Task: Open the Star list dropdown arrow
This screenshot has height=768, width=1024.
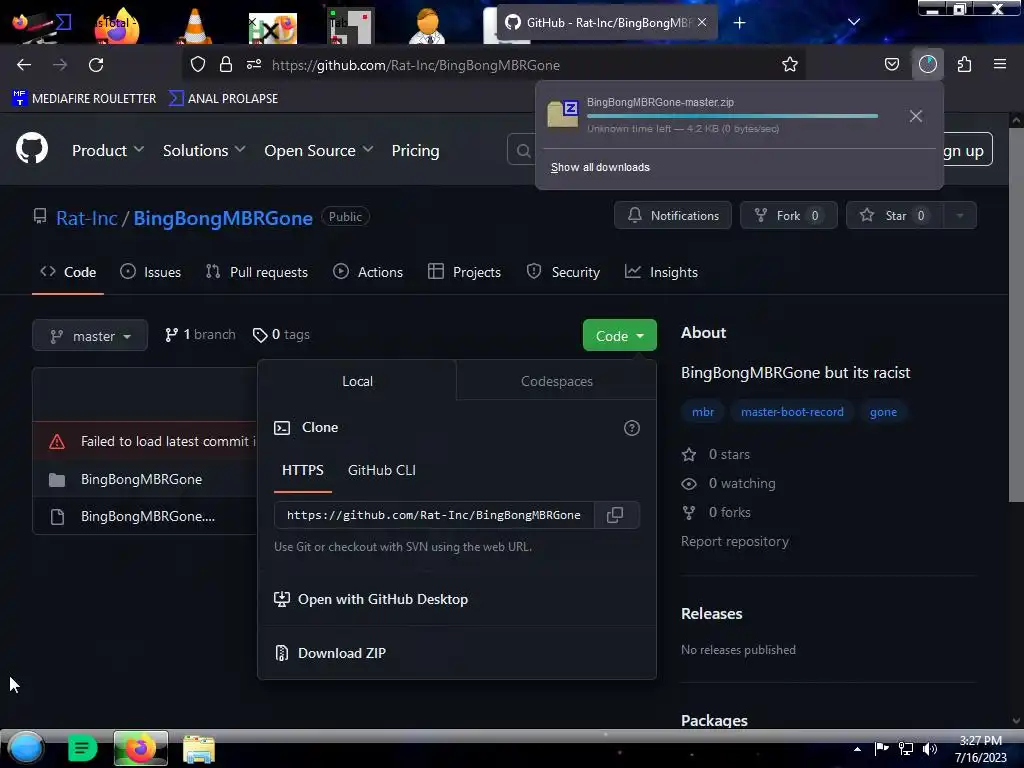Action: (x=959, y=216)
